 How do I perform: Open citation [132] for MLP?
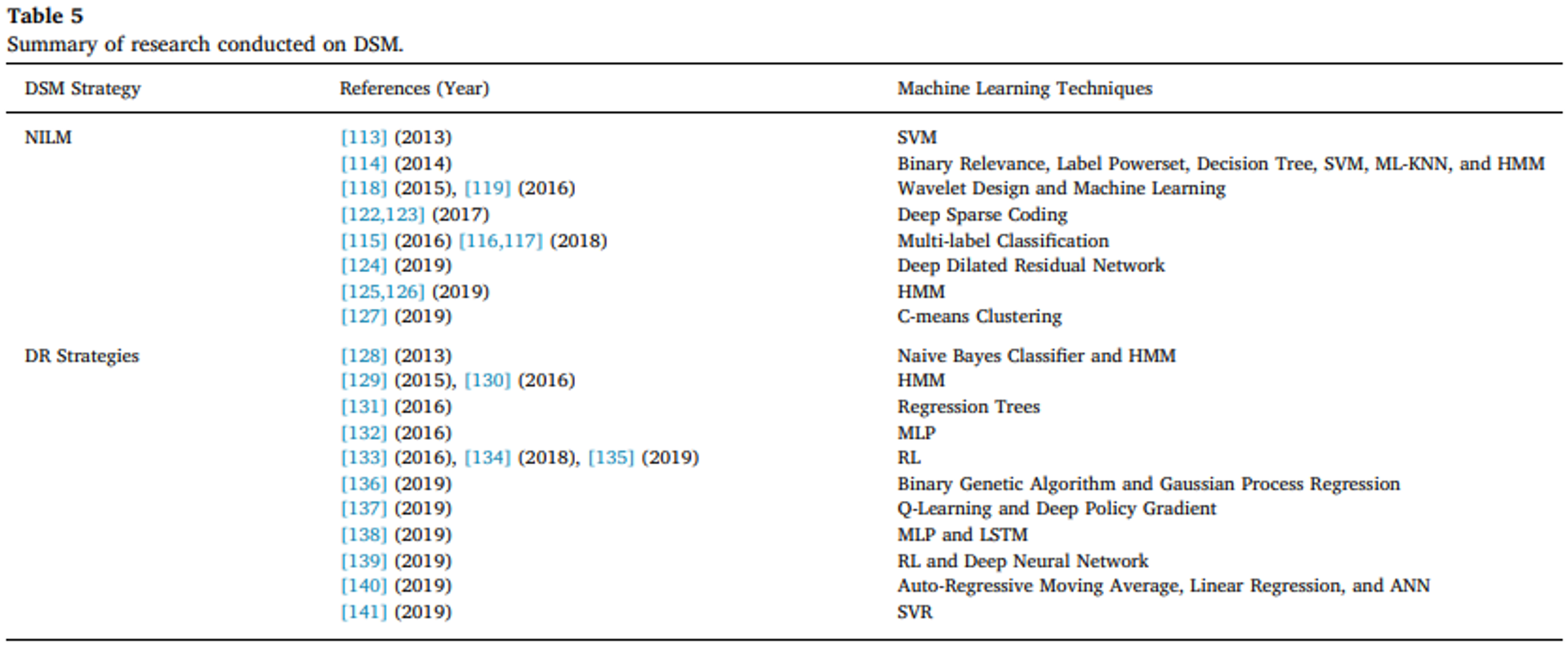pos(363,432)
